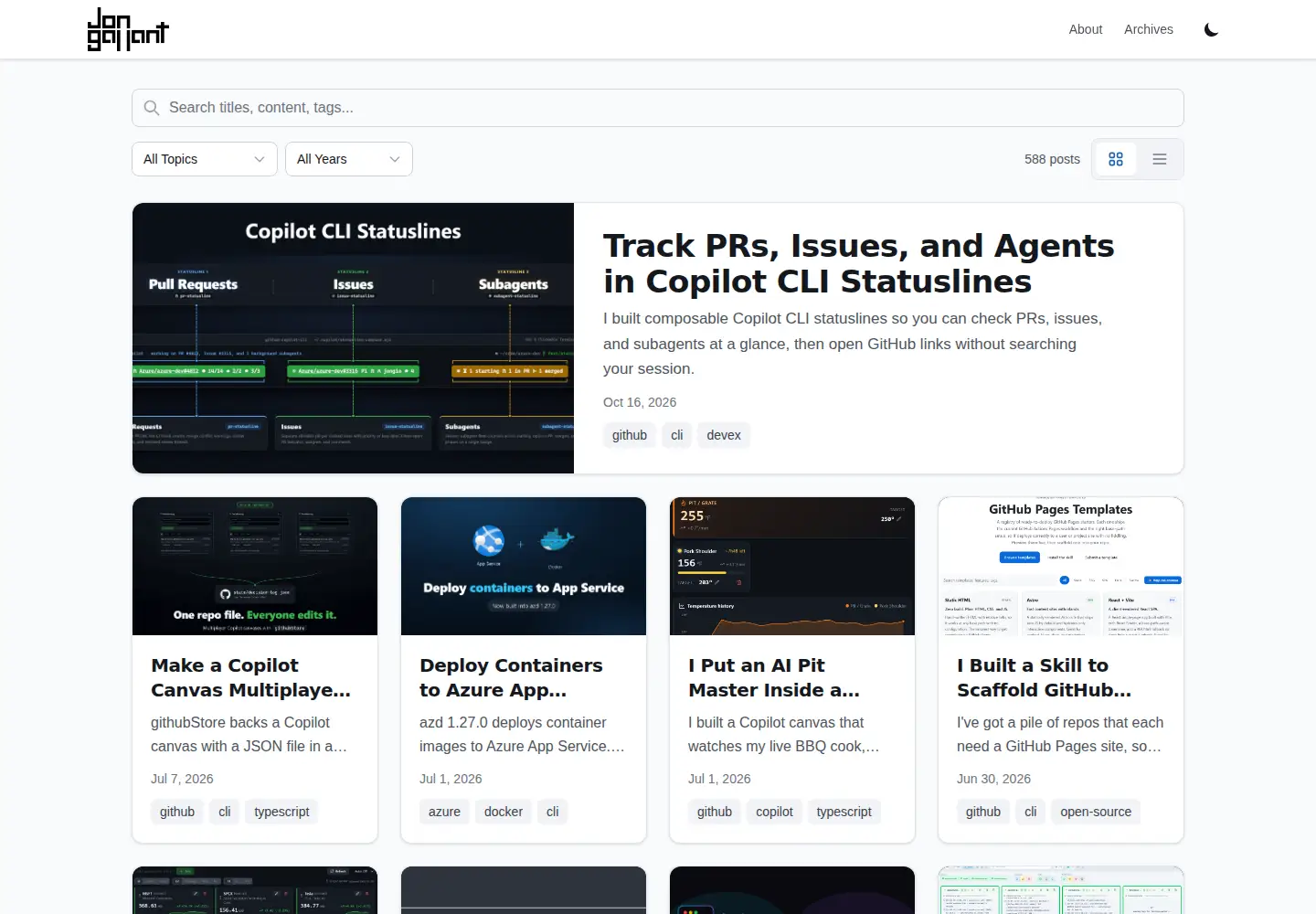Focus the search titles input field

658,108
